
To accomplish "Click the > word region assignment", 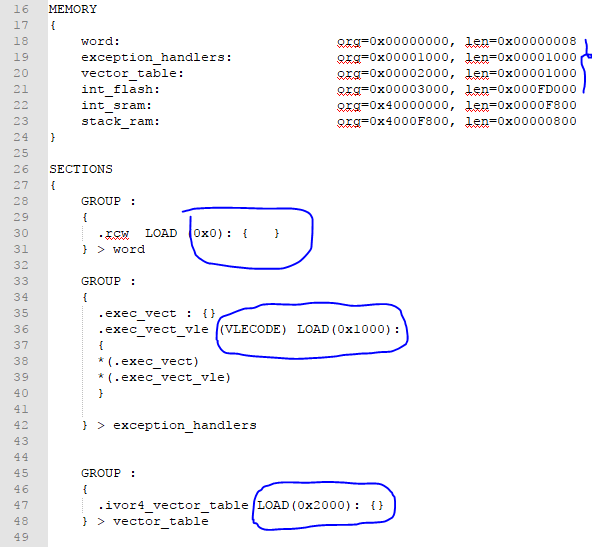I will click(121, 249).
